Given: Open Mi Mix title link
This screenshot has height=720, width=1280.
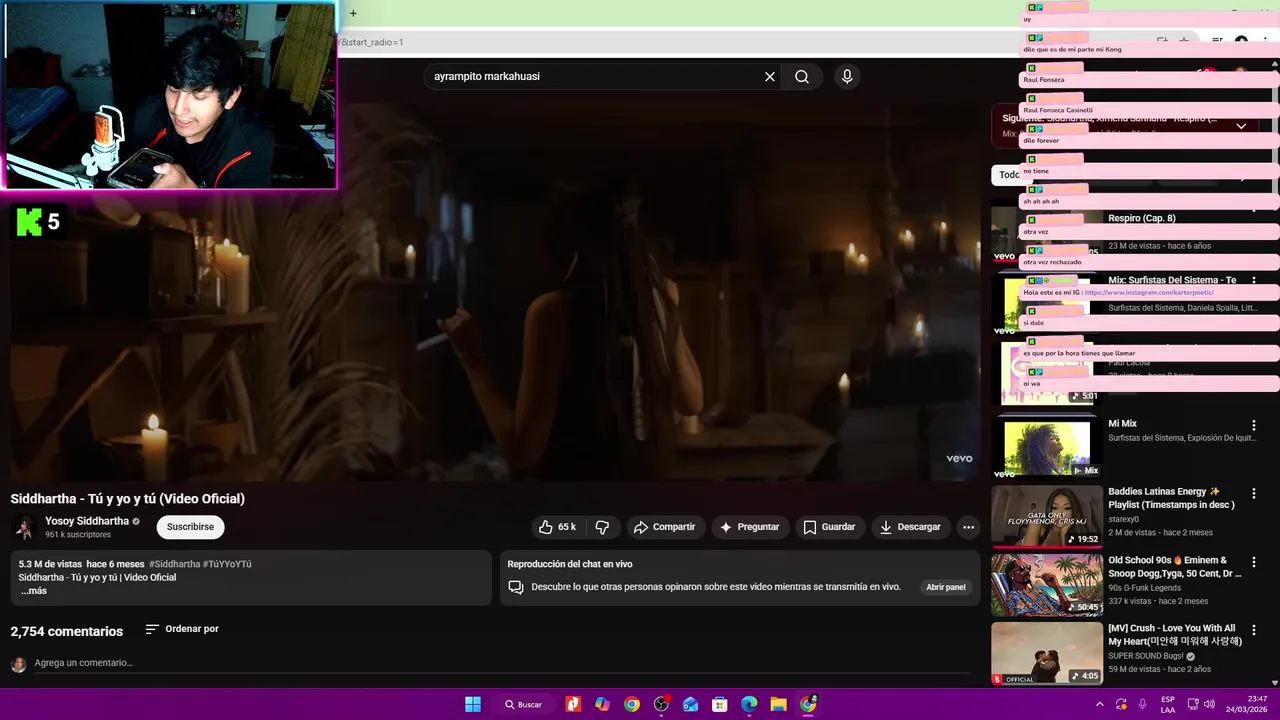Looking at the screenshot, I should 1122,424.
